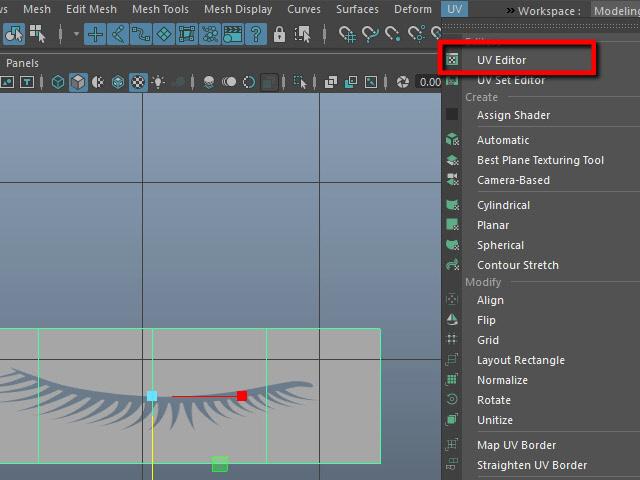
Task: Click the Cylindrical mapping icon
Action: (x=453, y=205)
